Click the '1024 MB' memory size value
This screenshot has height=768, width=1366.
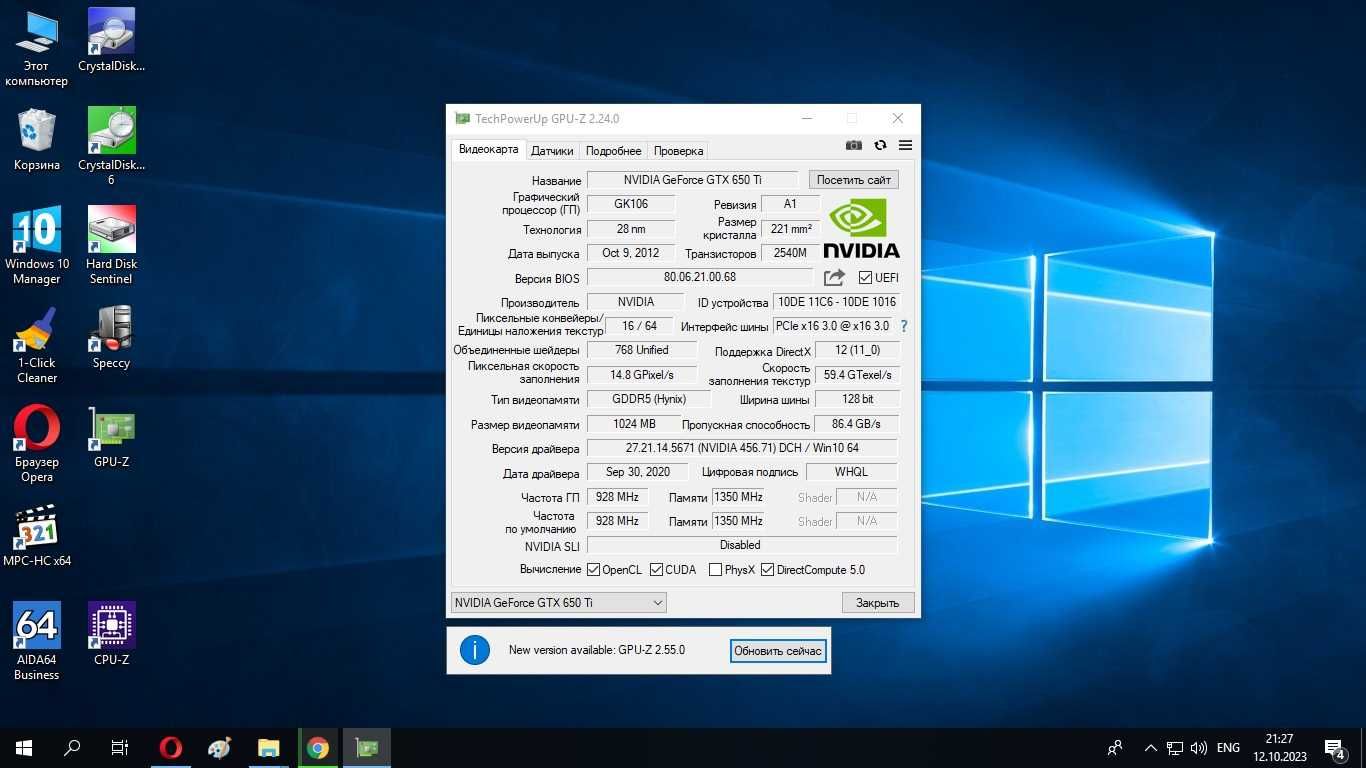pyautogui.click(x=634, y=424)
